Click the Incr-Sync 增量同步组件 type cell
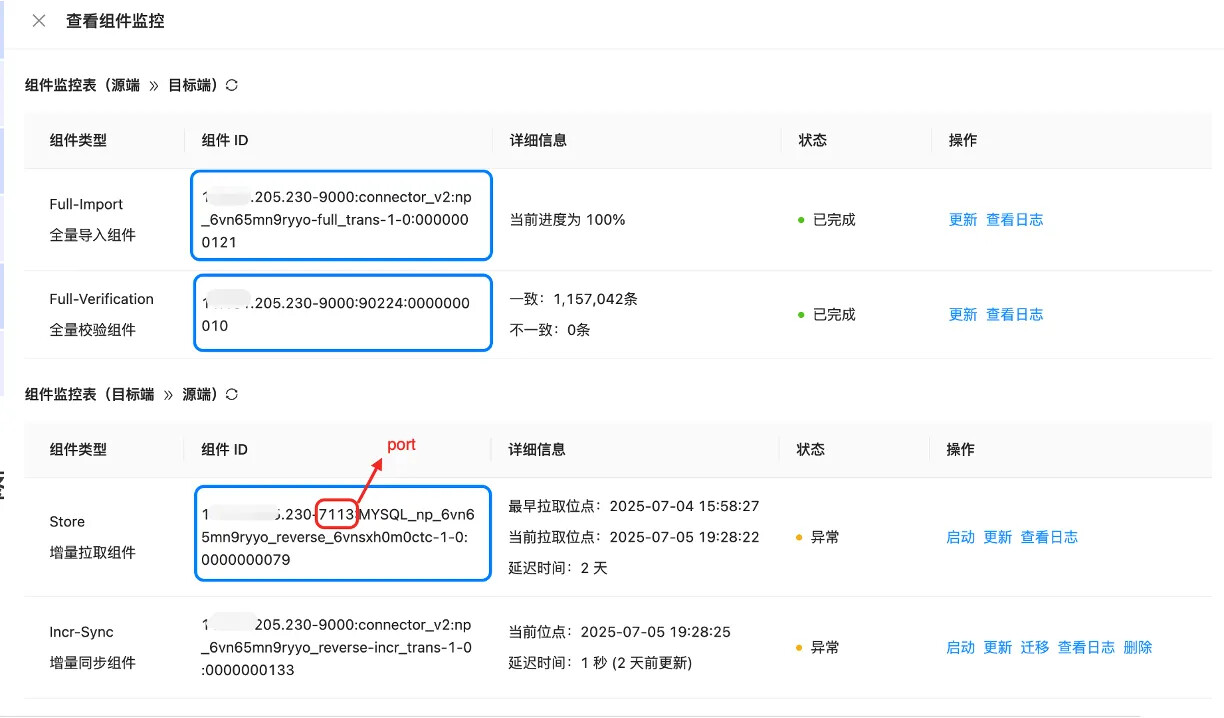The image size is (1224, 718). click(92, 647)
